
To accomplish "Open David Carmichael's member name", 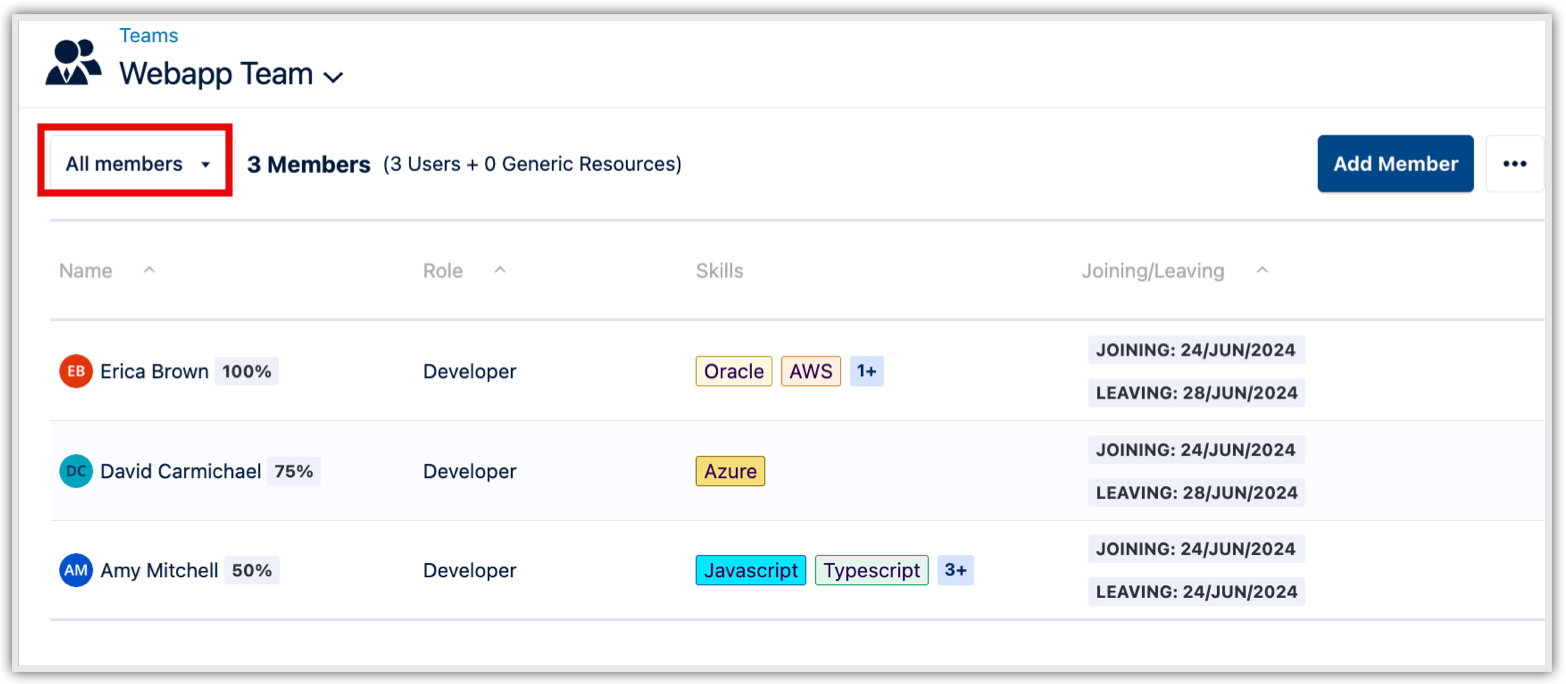I will pyautogui.click(x=180, y=471).
